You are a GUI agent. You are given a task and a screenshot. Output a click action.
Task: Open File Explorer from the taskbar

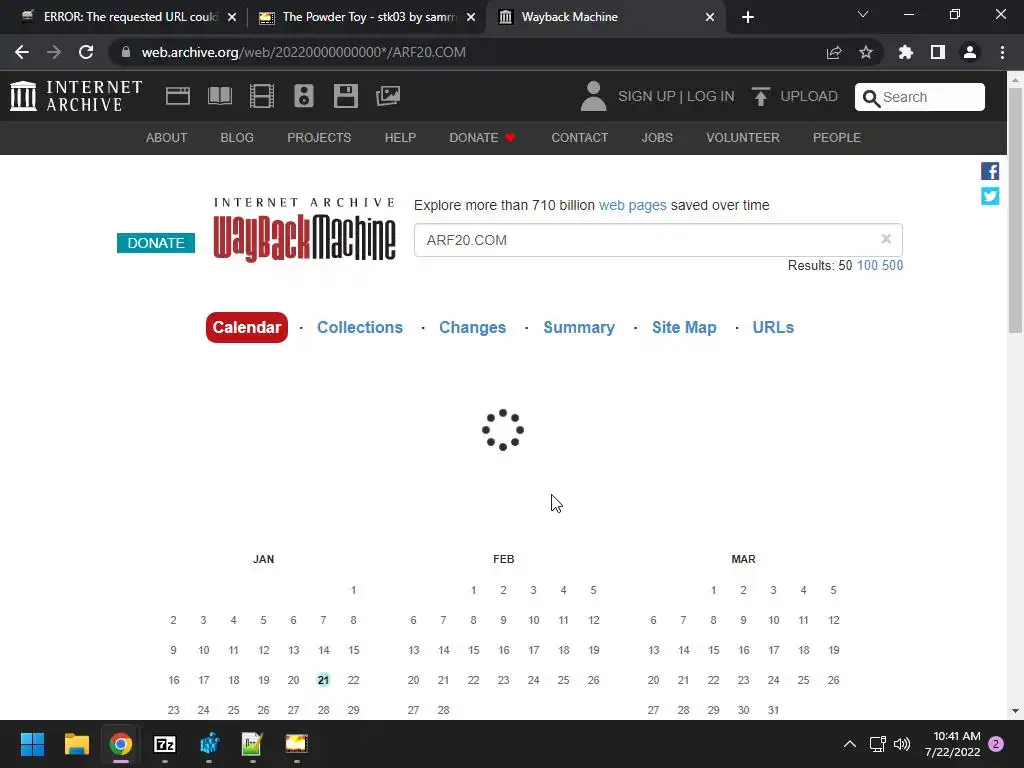point(76,744)
